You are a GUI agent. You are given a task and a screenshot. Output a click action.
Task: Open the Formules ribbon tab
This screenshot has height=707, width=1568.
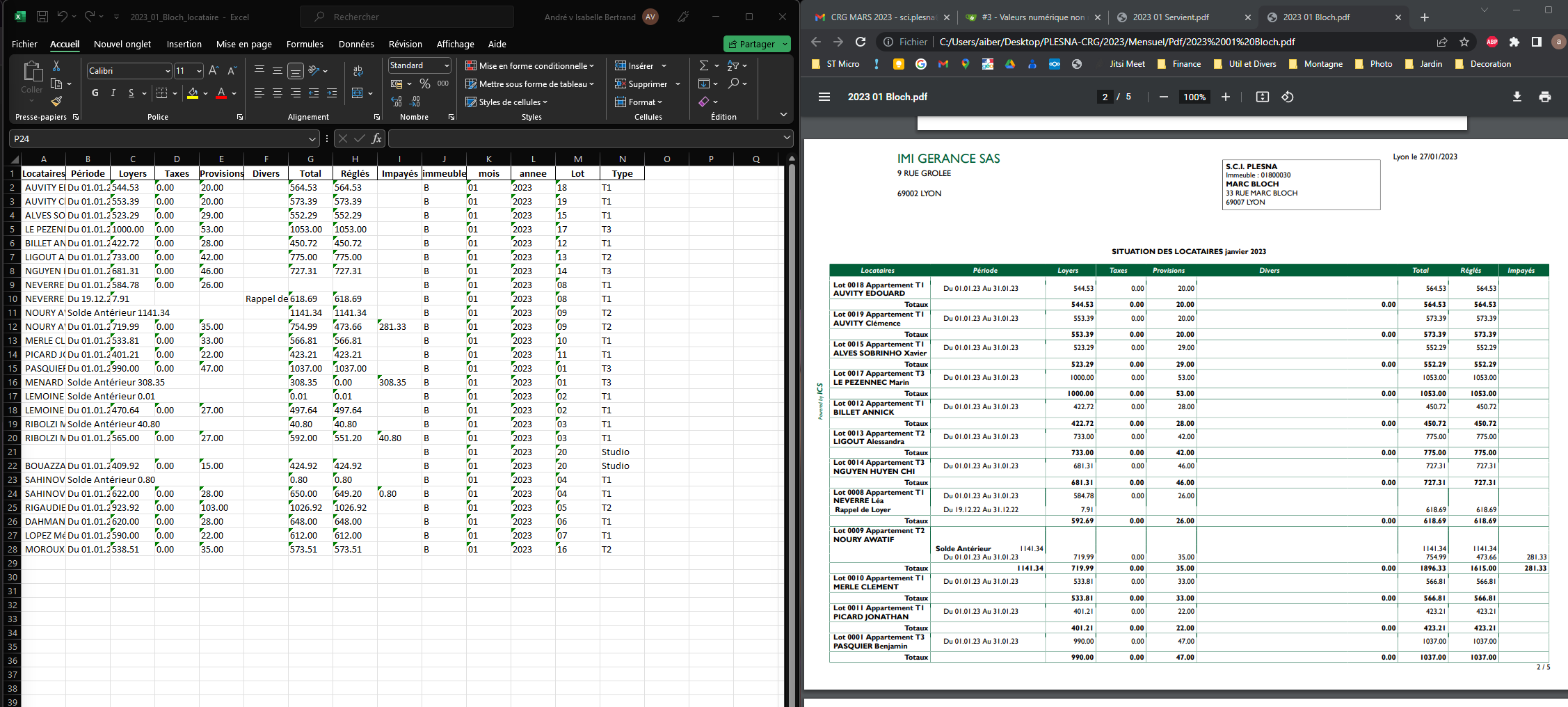[x=305, y=44]
